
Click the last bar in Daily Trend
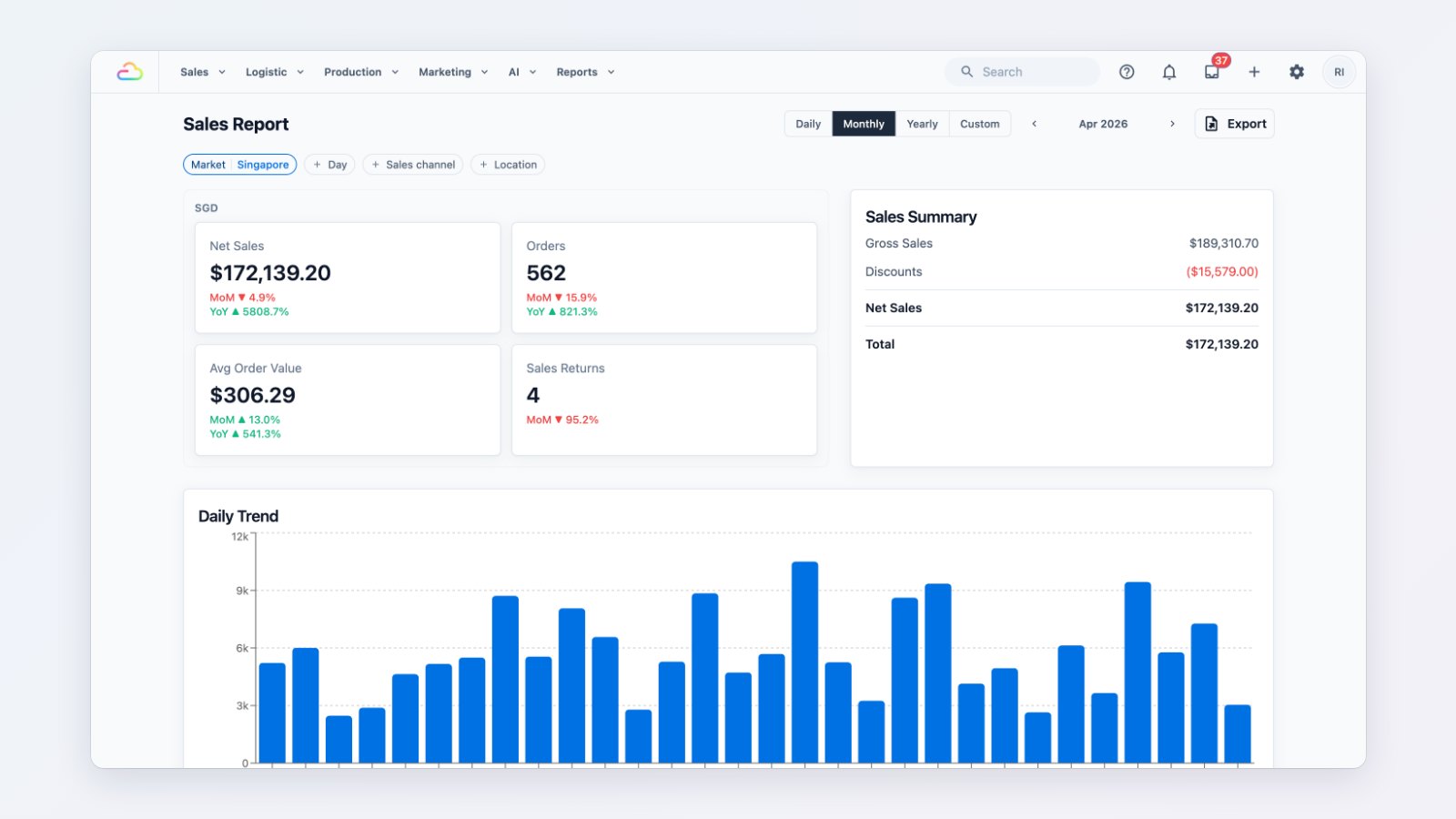click(1238, 733)
